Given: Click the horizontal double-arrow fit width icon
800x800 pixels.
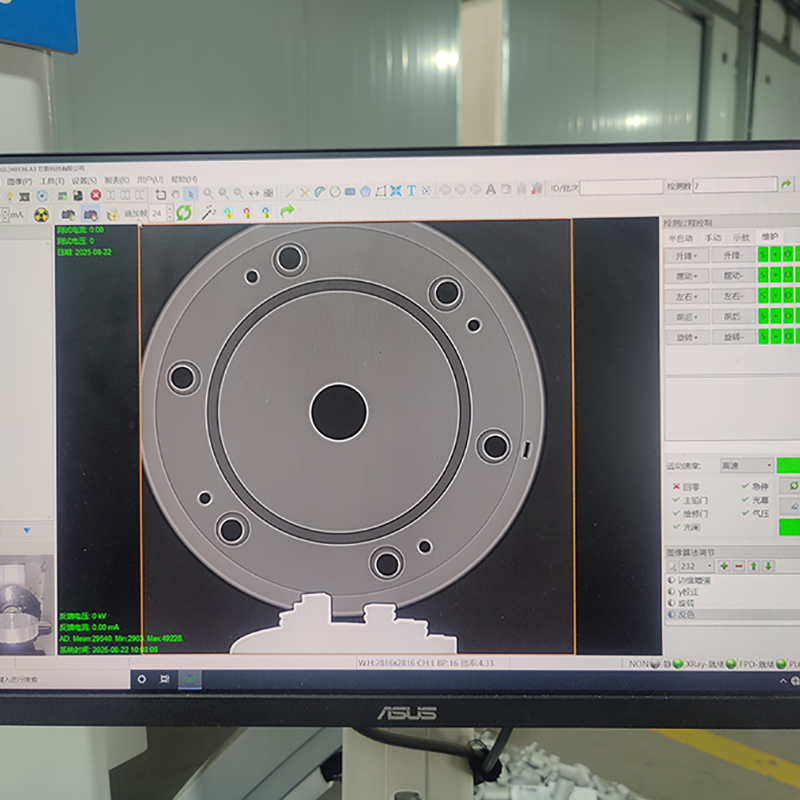Looking at the screenshot, I should (254, 193).
